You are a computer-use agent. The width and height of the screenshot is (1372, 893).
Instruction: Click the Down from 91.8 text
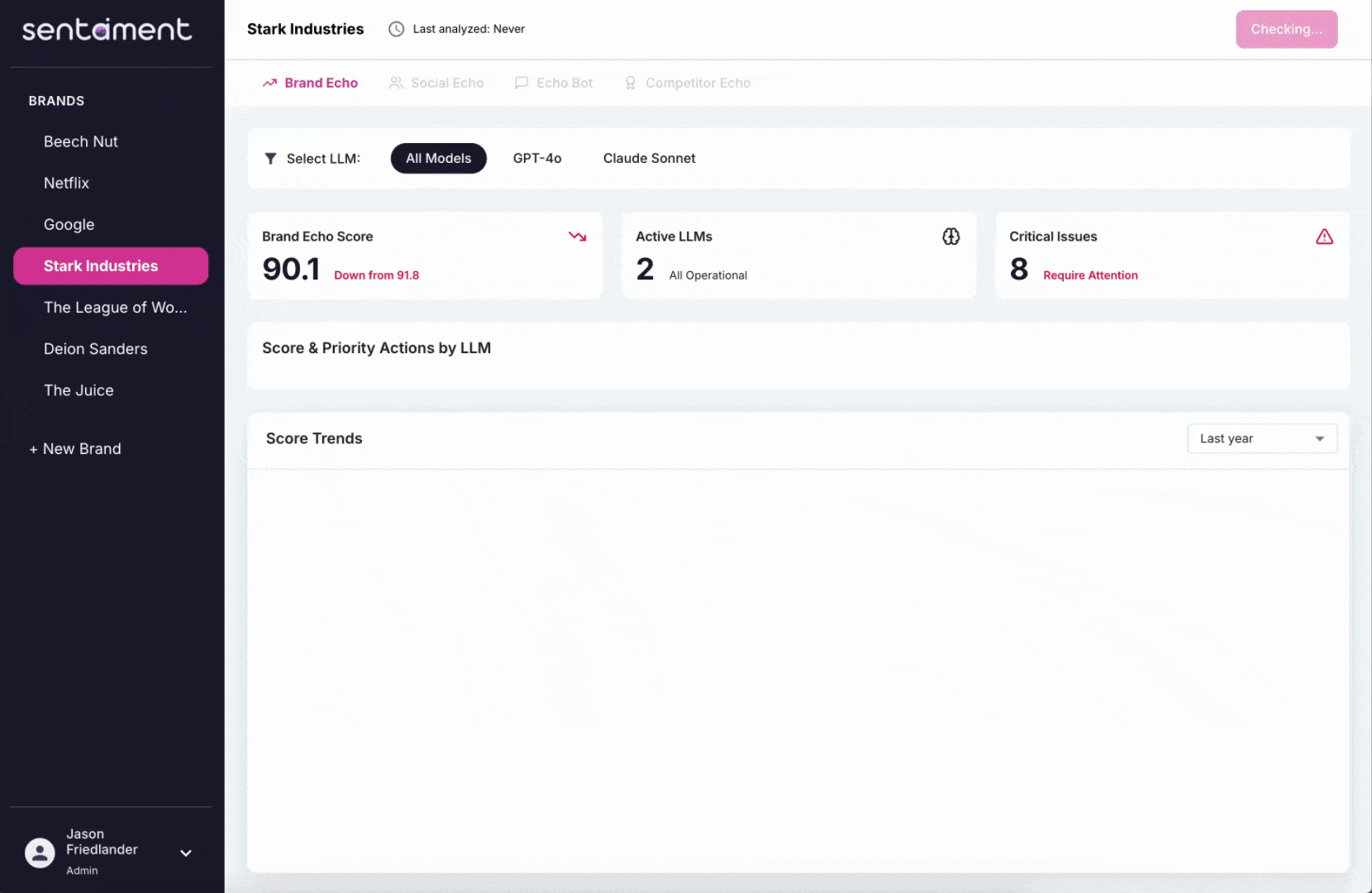pyautogui.click(x=376, y=275)
